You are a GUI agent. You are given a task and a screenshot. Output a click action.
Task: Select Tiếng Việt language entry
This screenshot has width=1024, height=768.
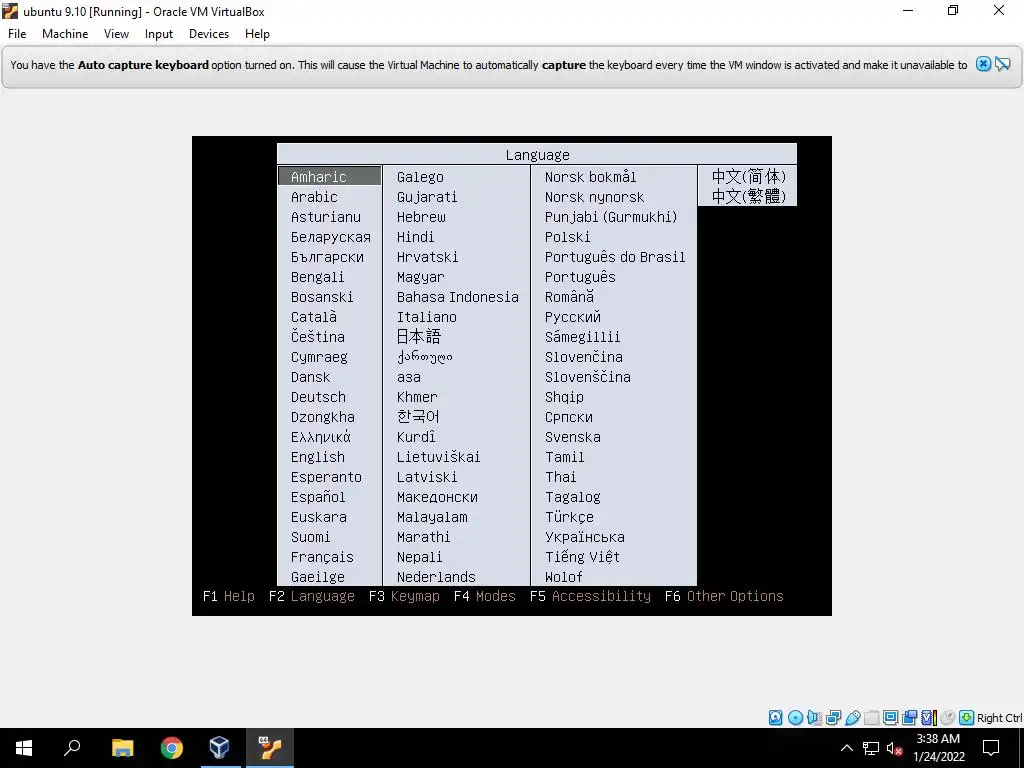point(583,556)
